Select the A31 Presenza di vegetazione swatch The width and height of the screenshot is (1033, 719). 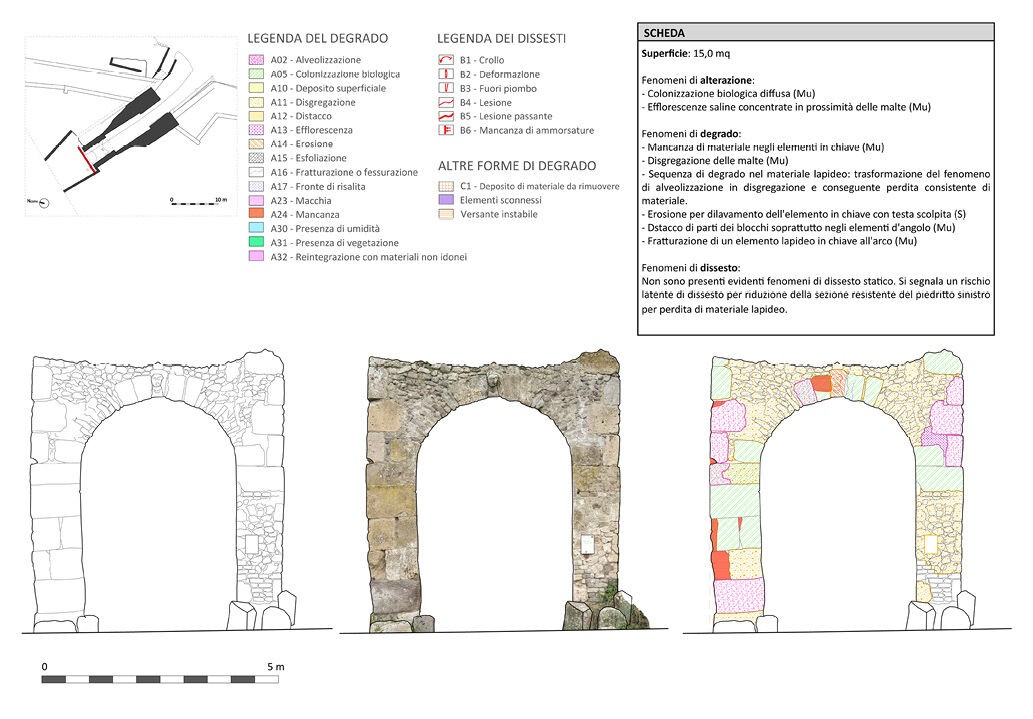coord(255,243)
